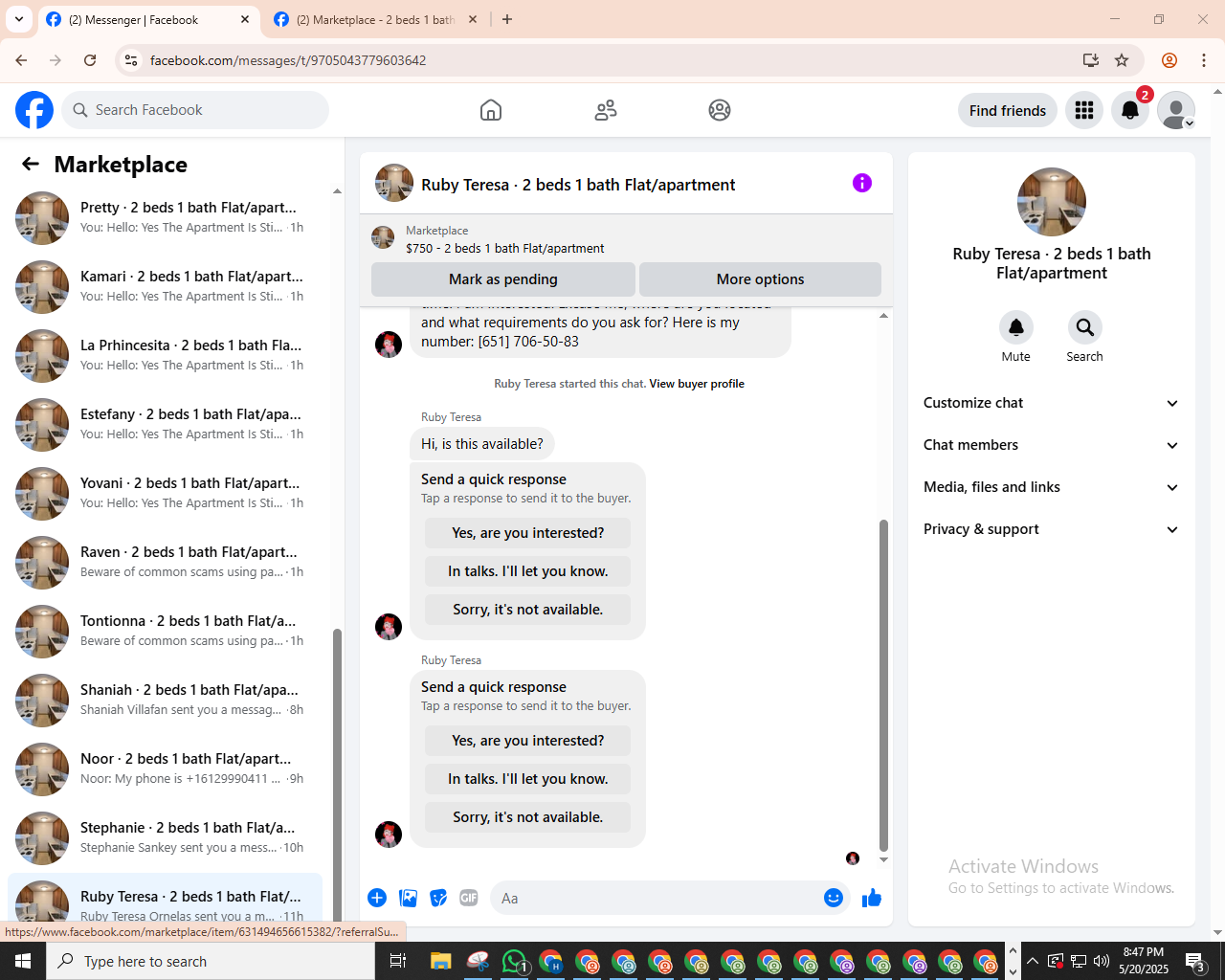Open the View buyer profile link

(697, 384)
